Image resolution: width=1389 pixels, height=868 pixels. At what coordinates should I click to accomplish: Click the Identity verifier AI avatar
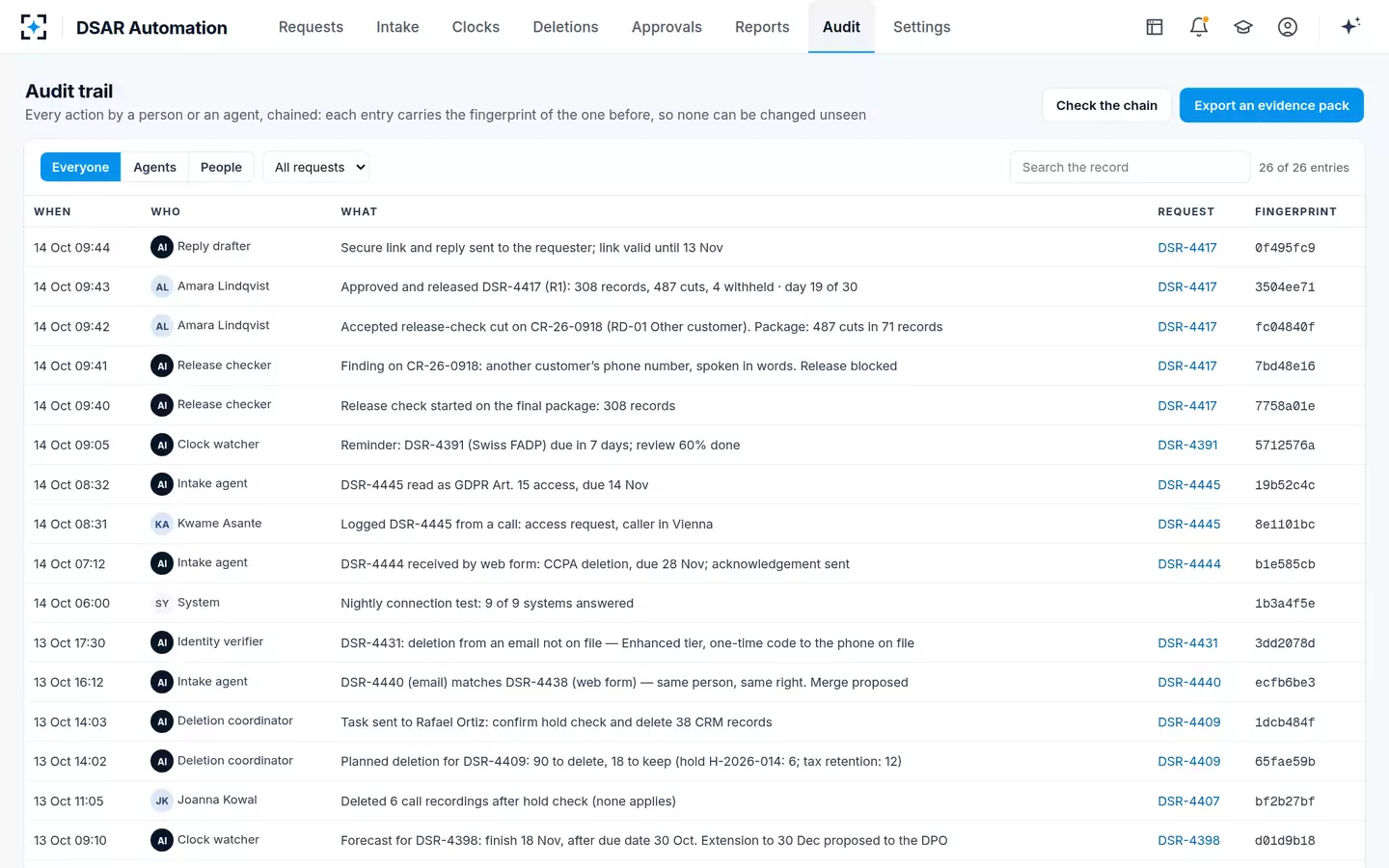(x=162, y=642)
